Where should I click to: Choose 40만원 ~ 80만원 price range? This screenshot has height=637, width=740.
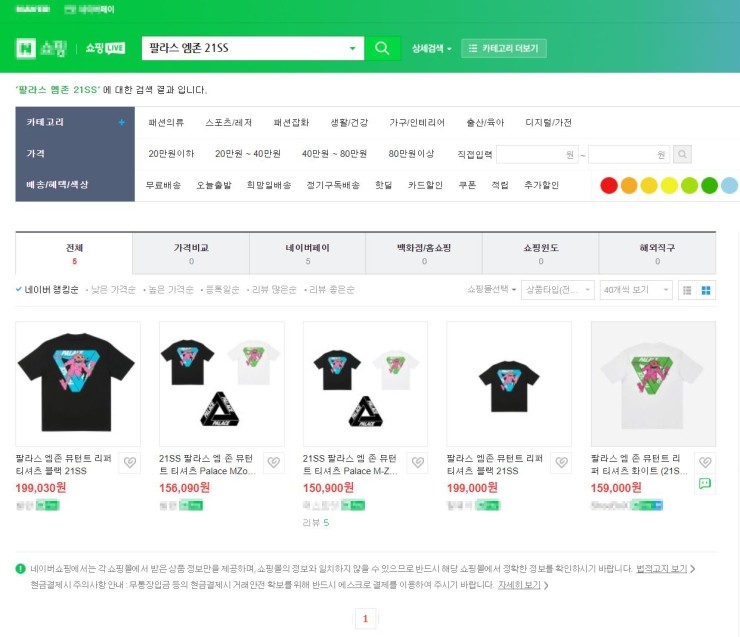click(x=334, y=154)
